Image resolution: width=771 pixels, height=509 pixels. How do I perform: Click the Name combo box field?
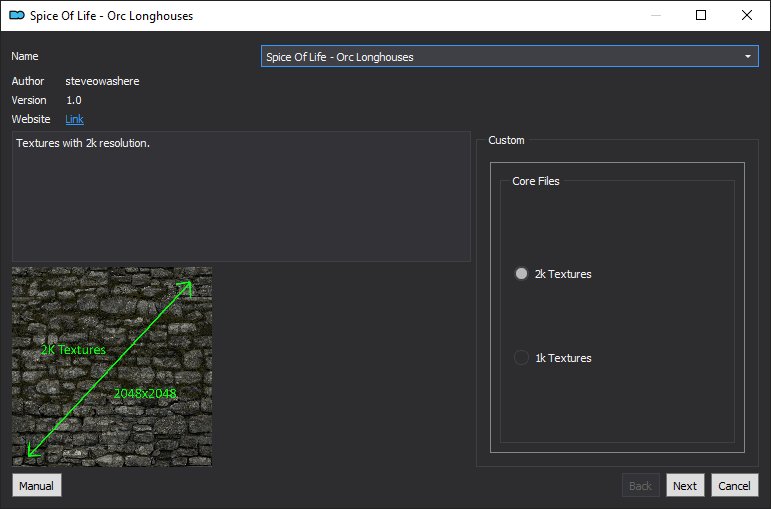click(x=509, y=57)
